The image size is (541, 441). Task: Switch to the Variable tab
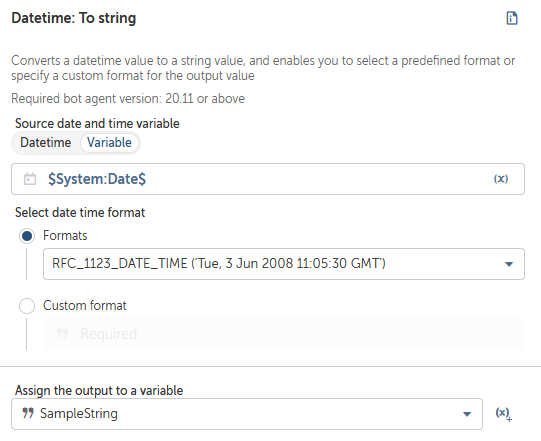(109, 143)
